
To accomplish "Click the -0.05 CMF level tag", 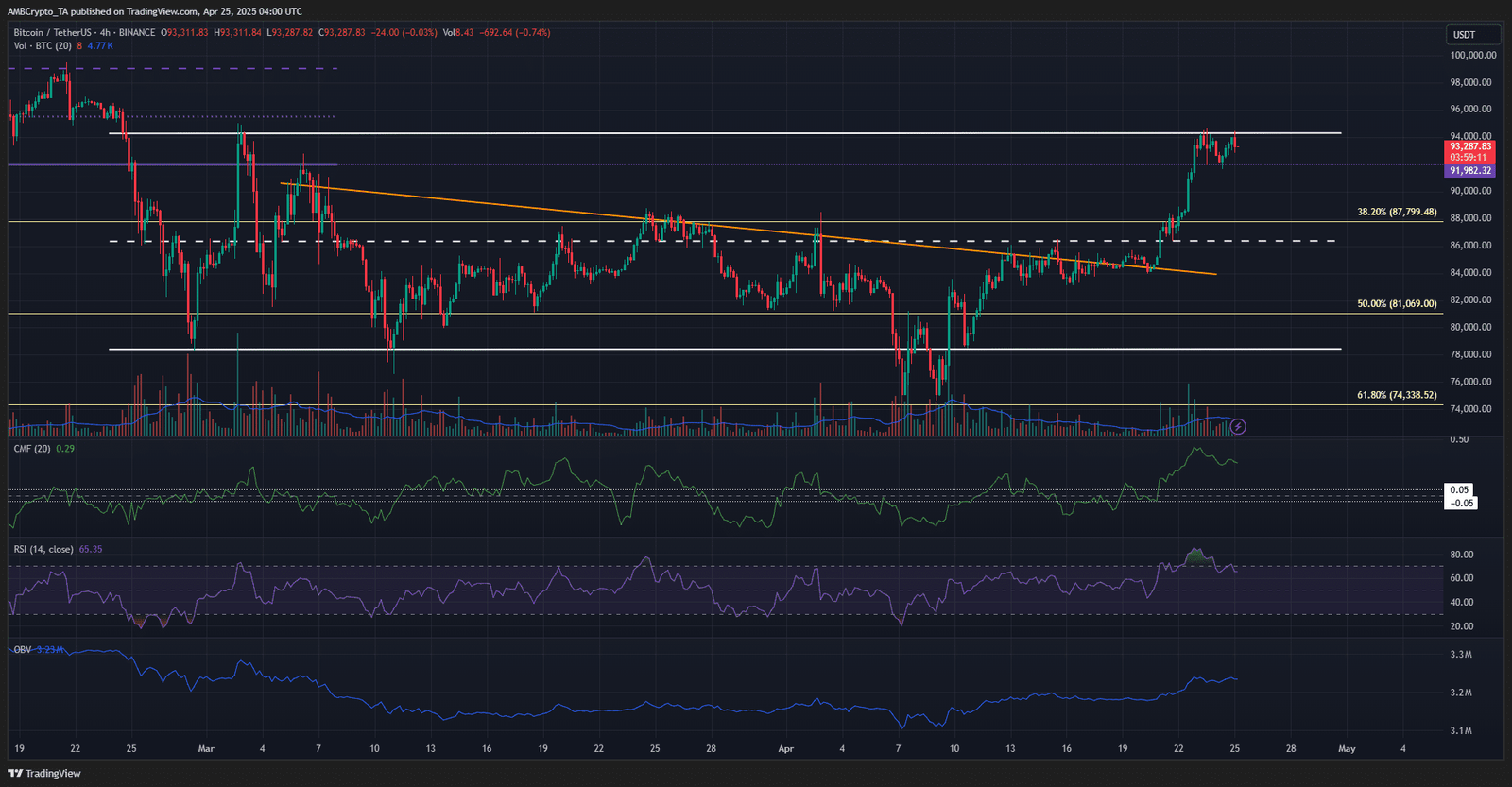I will coord(1462,503).
